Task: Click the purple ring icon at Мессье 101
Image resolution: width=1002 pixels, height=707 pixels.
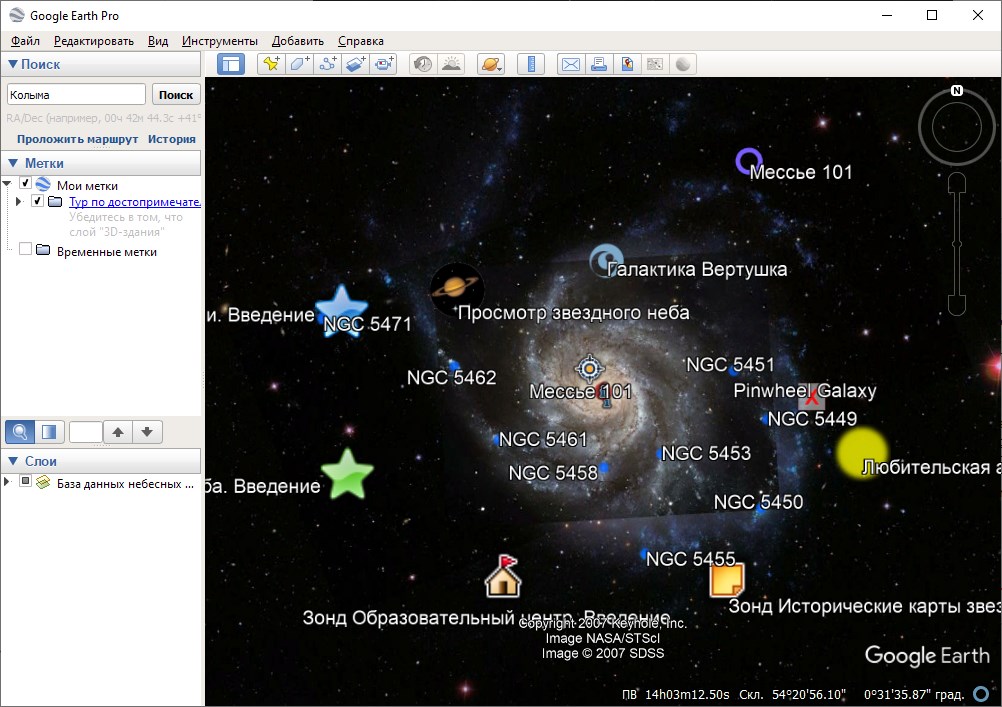Action: click(748, 161)
